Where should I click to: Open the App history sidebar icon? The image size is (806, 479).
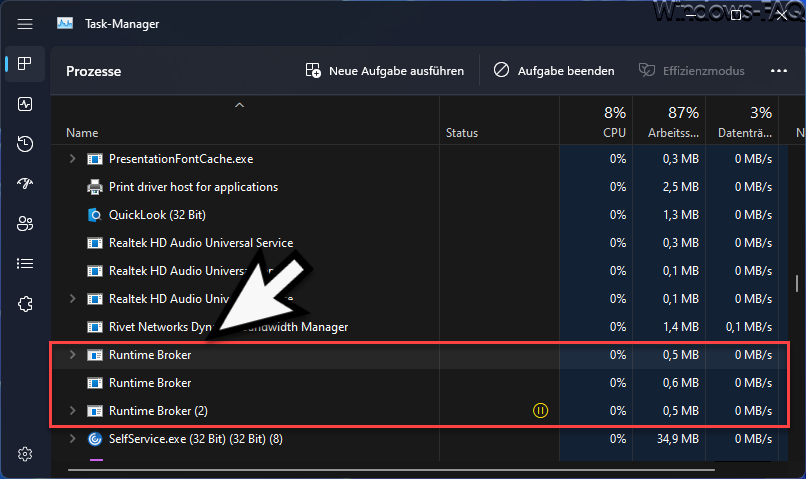pos(25,144)
